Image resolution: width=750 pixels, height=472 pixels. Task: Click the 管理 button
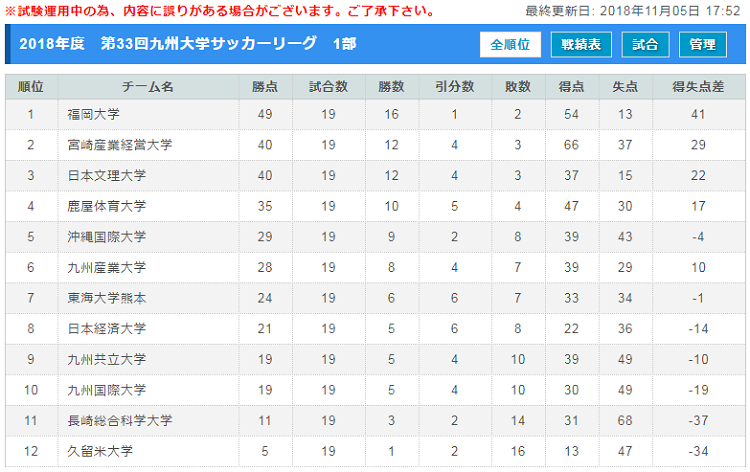tap(703, 44)
